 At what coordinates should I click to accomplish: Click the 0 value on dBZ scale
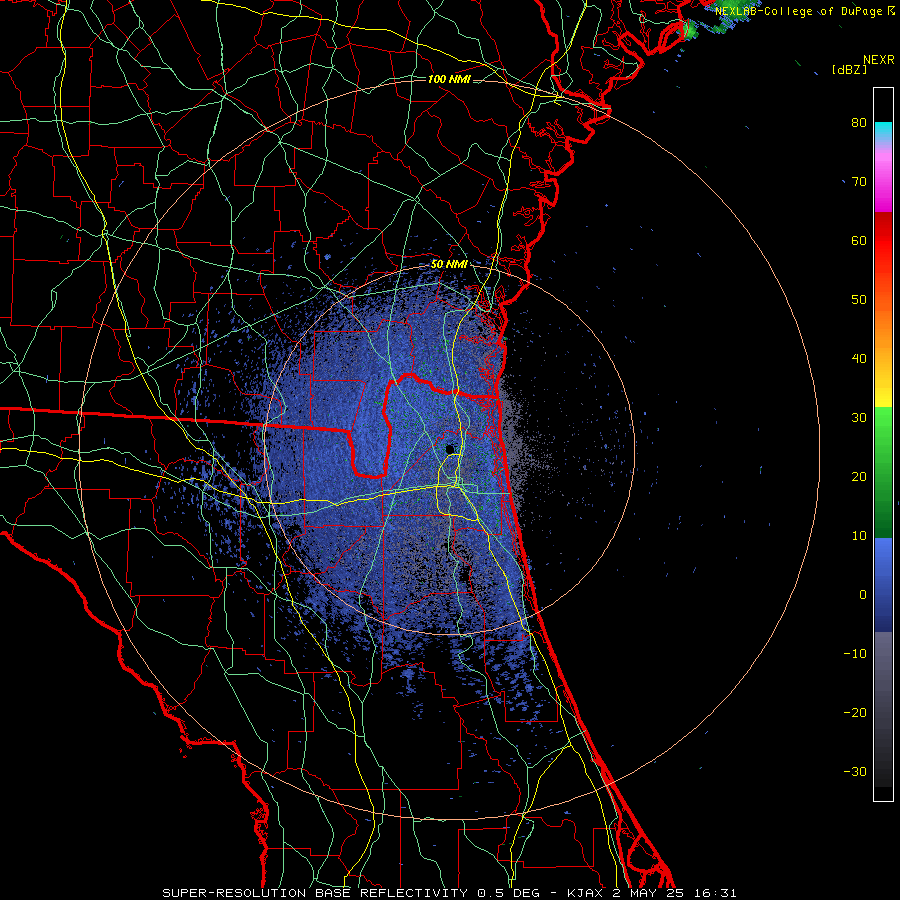[x=863, y=595]
